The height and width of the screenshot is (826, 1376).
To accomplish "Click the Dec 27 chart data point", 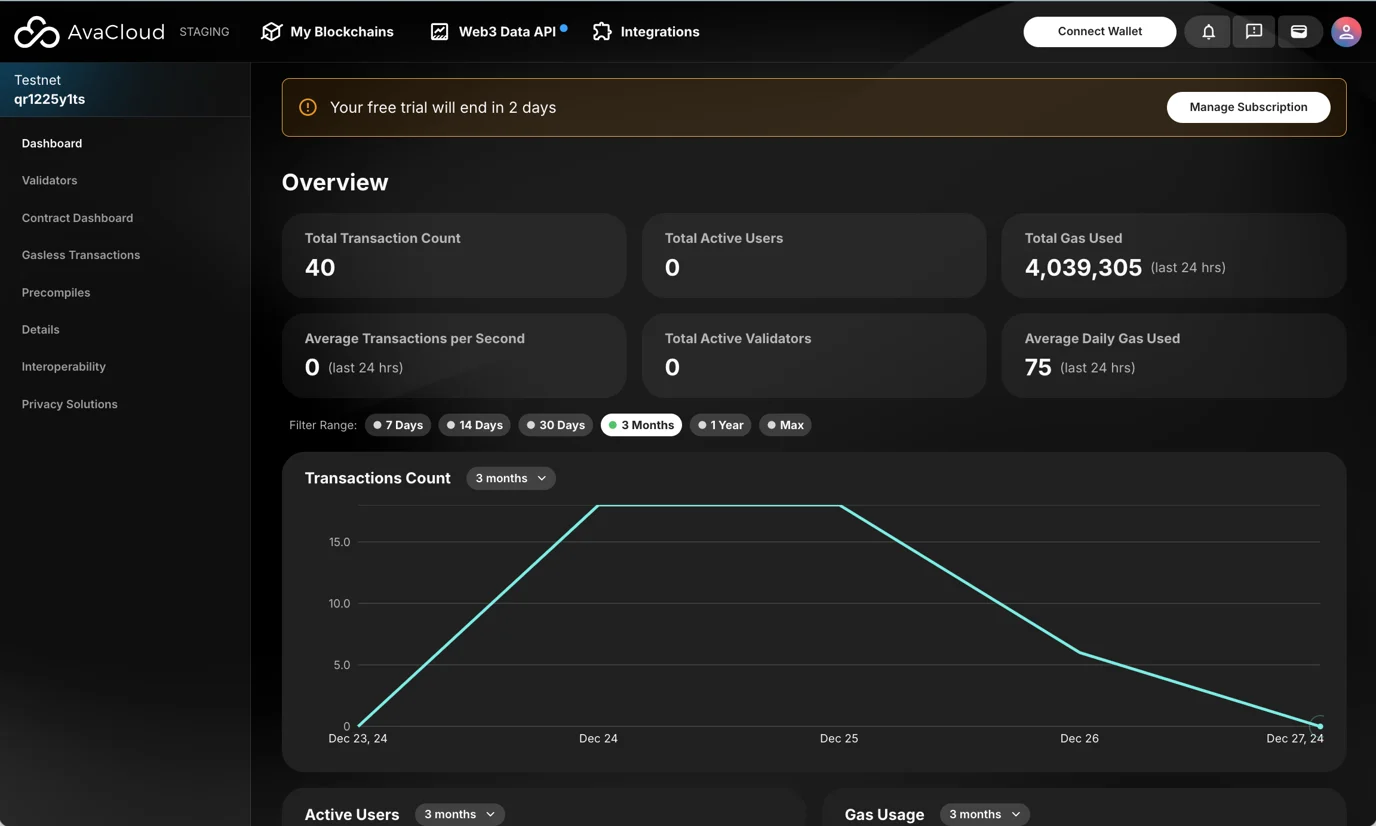I will pyautogui.click(x=1320, y=726).
